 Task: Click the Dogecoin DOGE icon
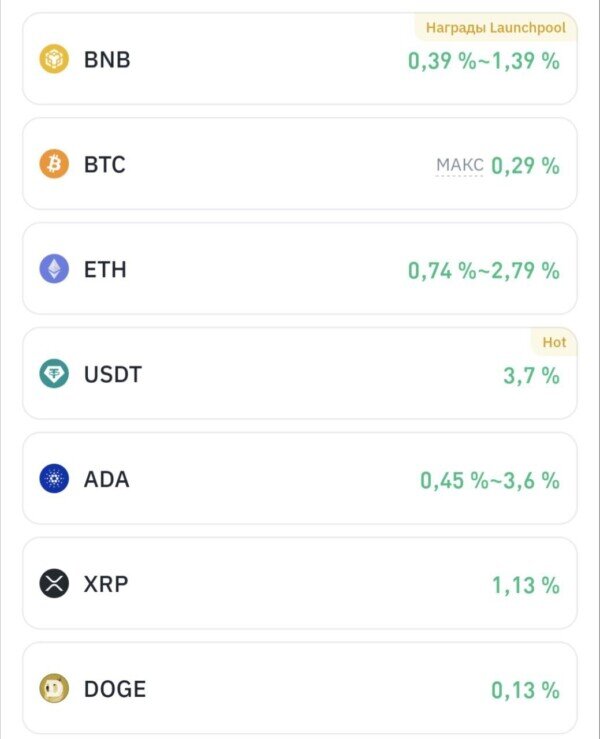[54, 689]
